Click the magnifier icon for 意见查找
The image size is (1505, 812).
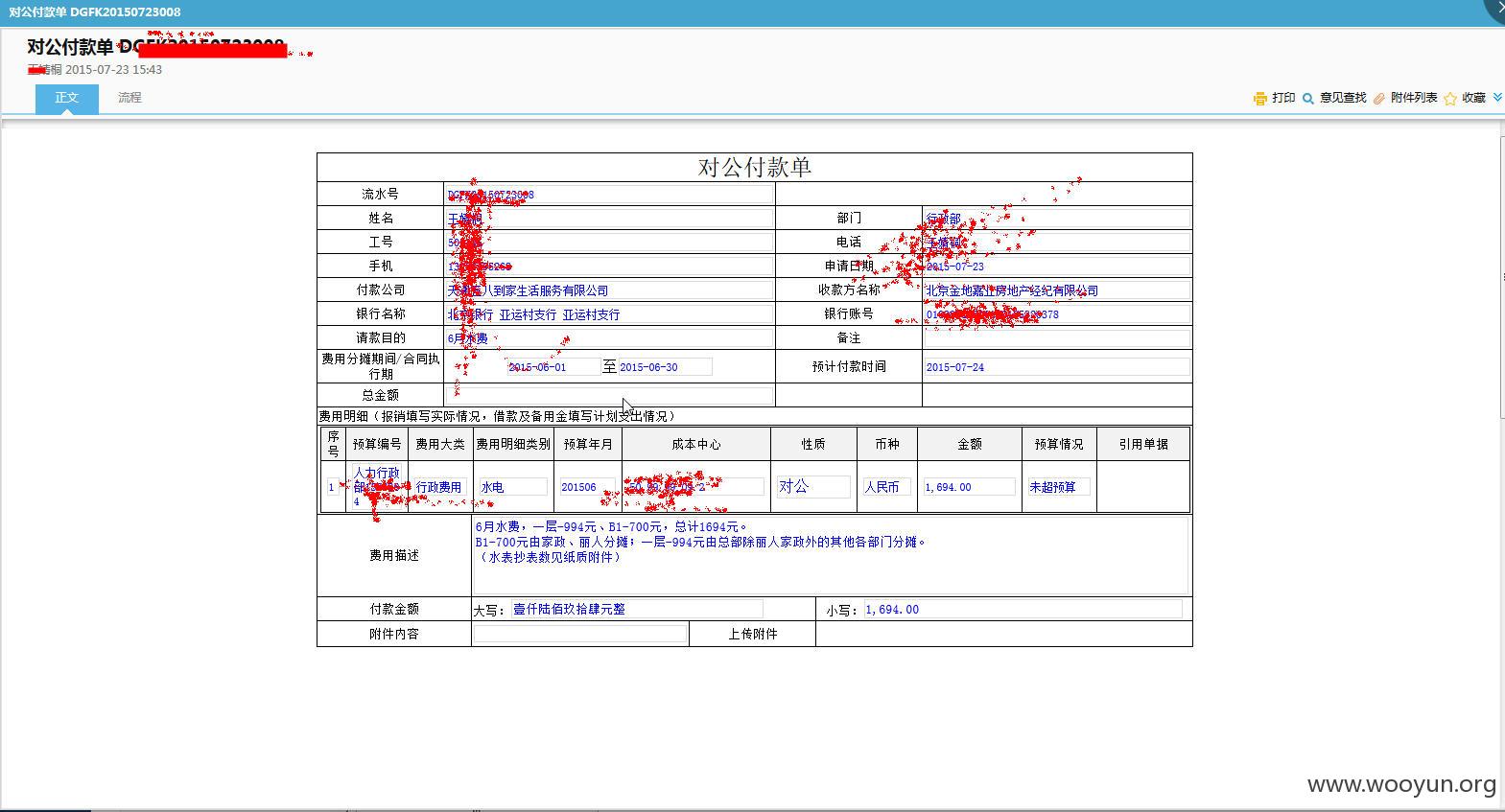pos(1308,98)
